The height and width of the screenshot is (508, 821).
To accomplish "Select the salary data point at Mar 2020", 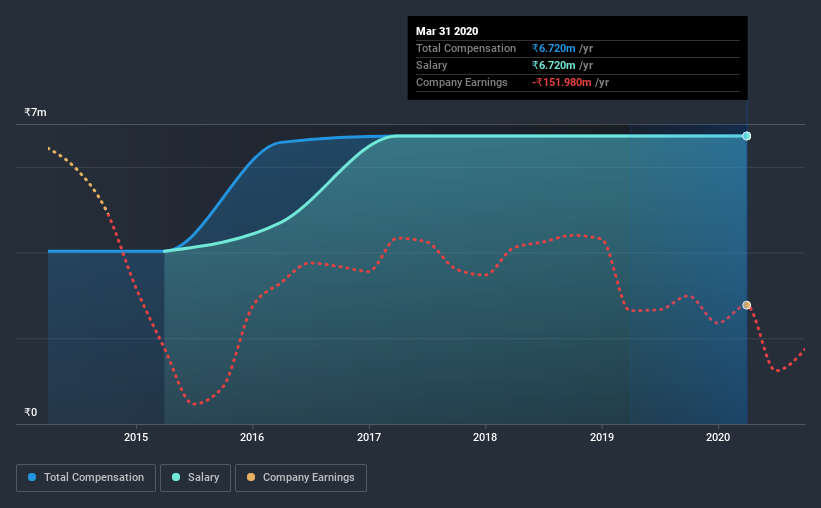I will [747, 136].
